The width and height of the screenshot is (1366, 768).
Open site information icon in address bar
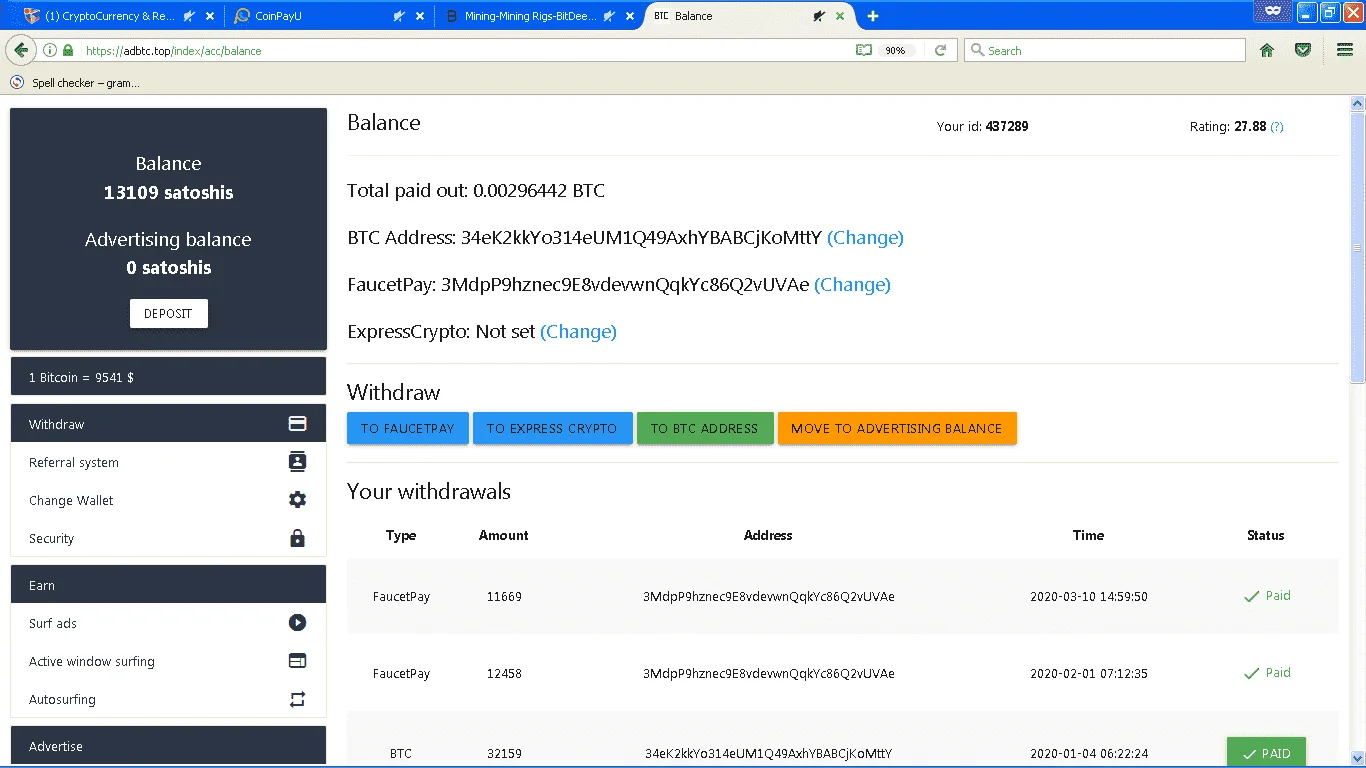pyautogui.click(x=50, y=50)
